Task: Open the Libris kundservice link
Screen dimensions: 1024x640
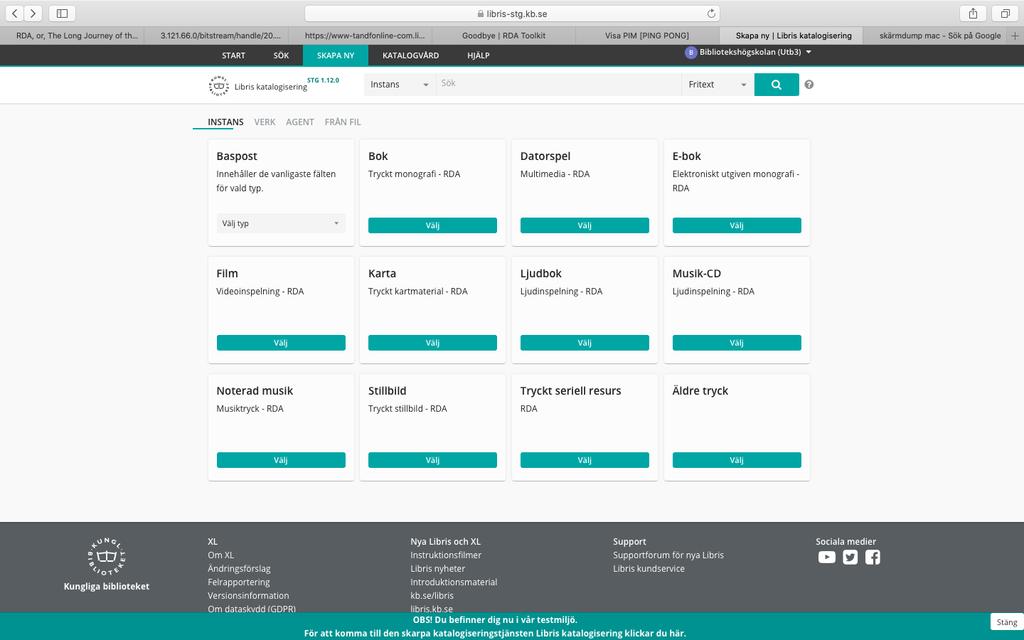Action: 648,569
